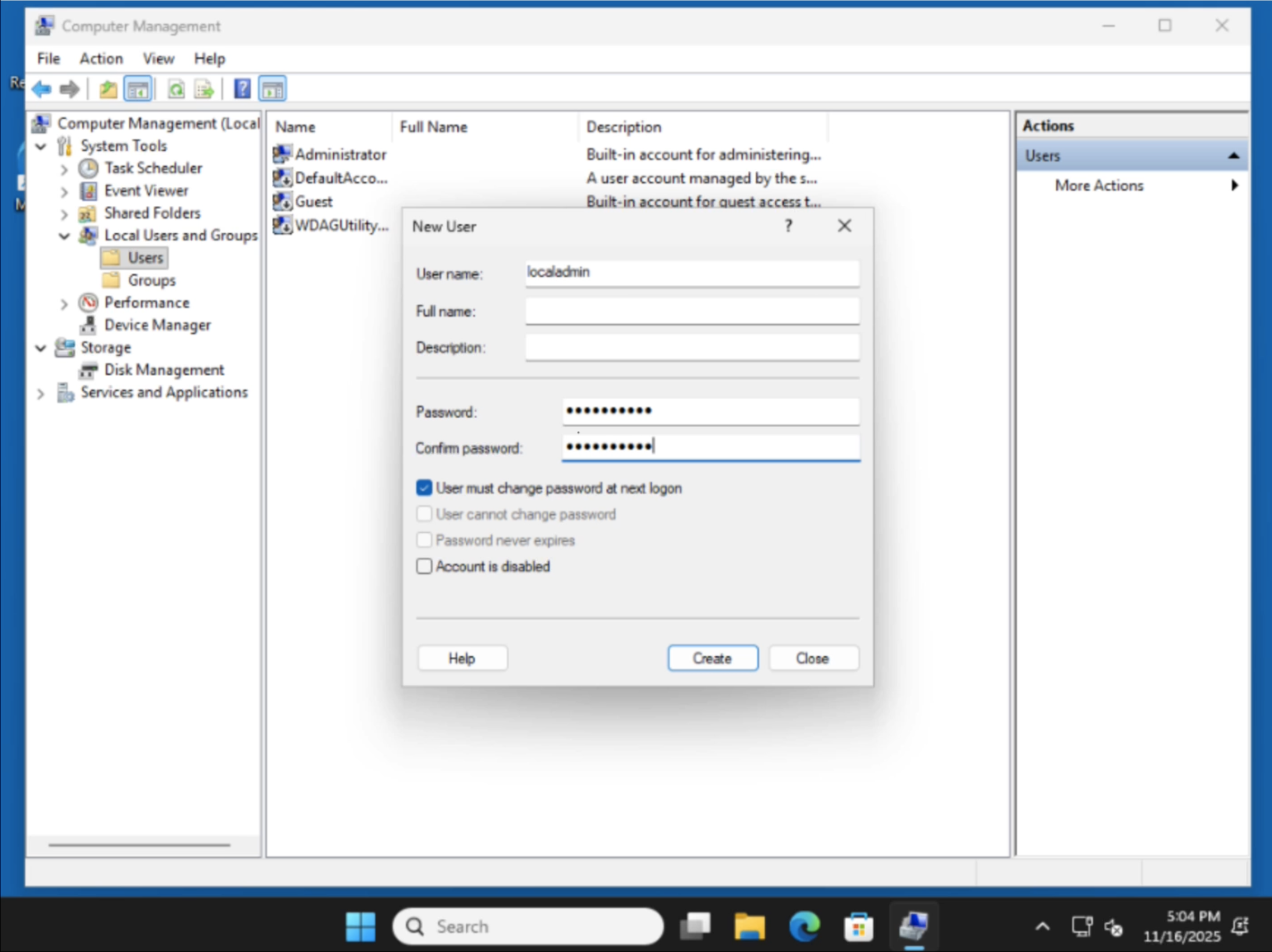The height and width of the screenshot is (952, 1272).
Task: Toggle Show/Hide Action Pane toolbar icon
Action: point(273,90)
